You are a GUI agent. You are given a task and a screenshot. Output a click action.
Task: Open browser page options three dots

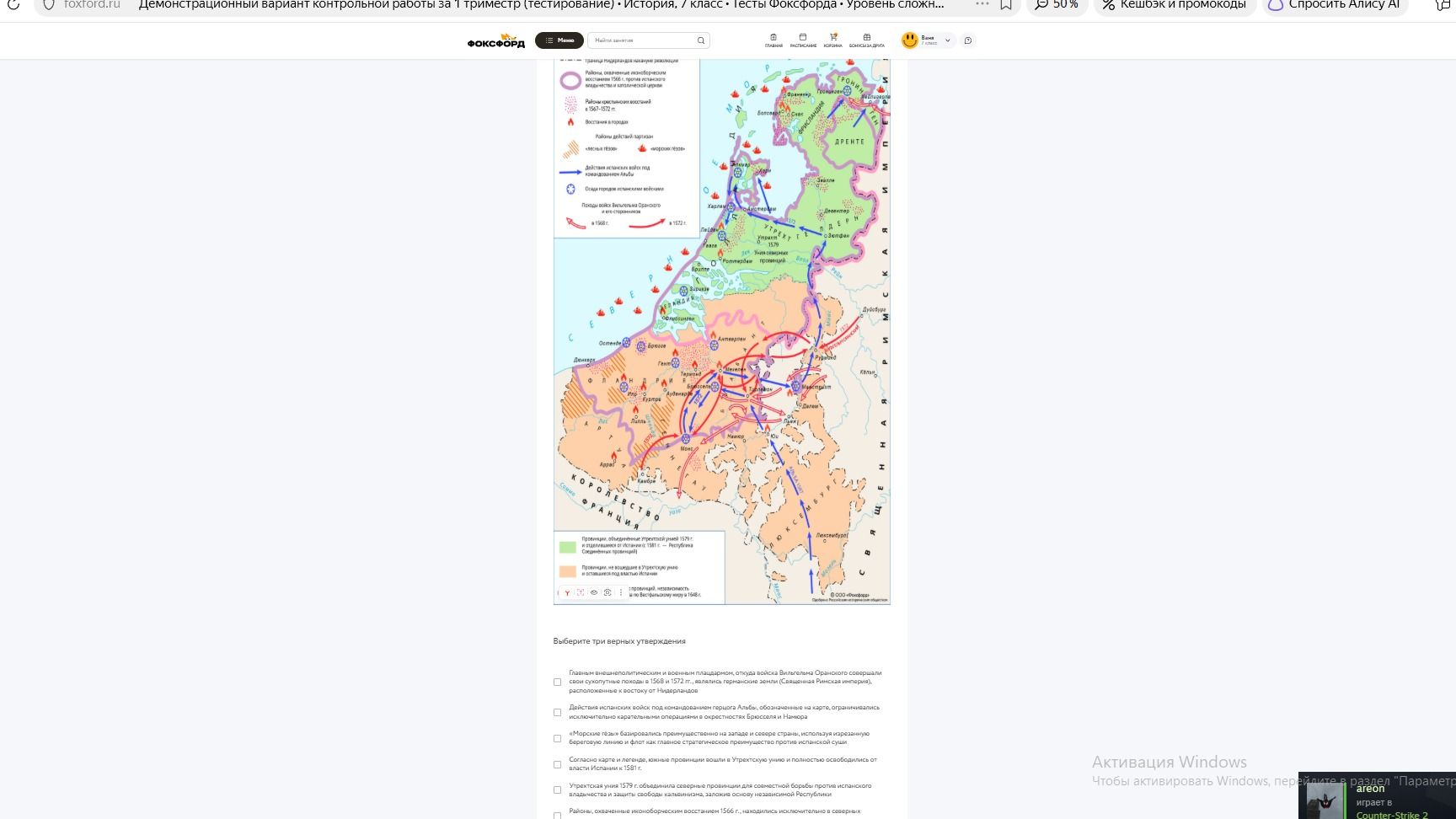point(982,4)
